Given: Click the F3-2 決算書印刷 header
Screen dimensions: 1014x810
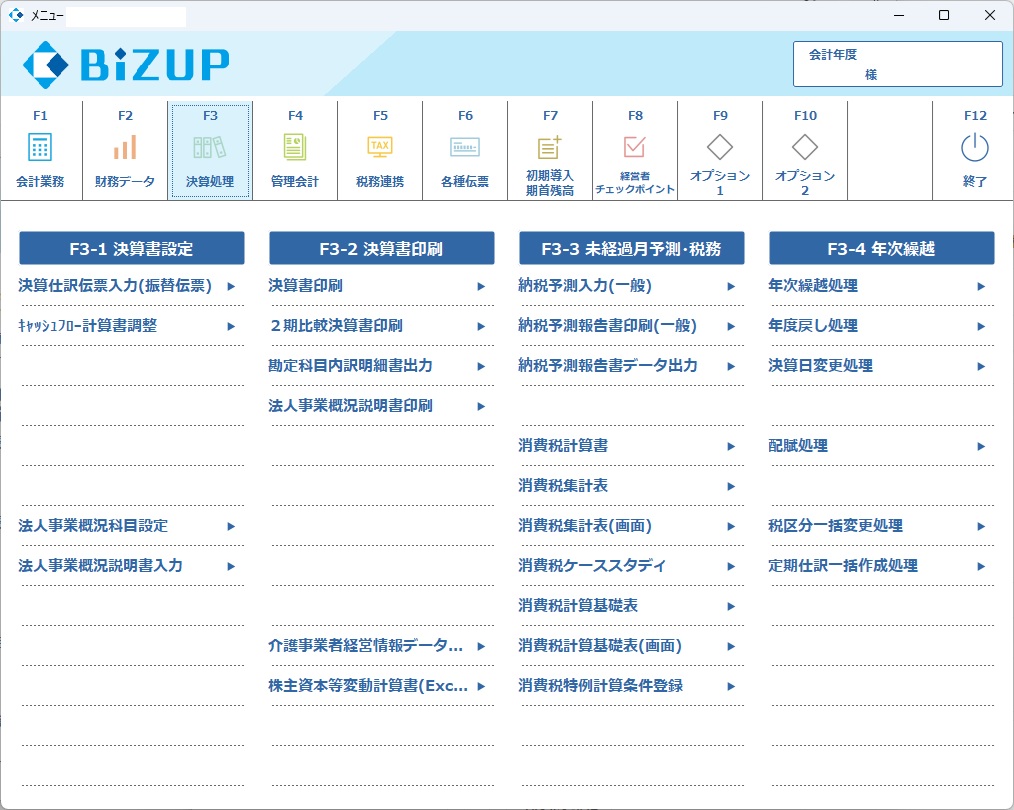Looking at the screenshot, I should click(382, 248).
